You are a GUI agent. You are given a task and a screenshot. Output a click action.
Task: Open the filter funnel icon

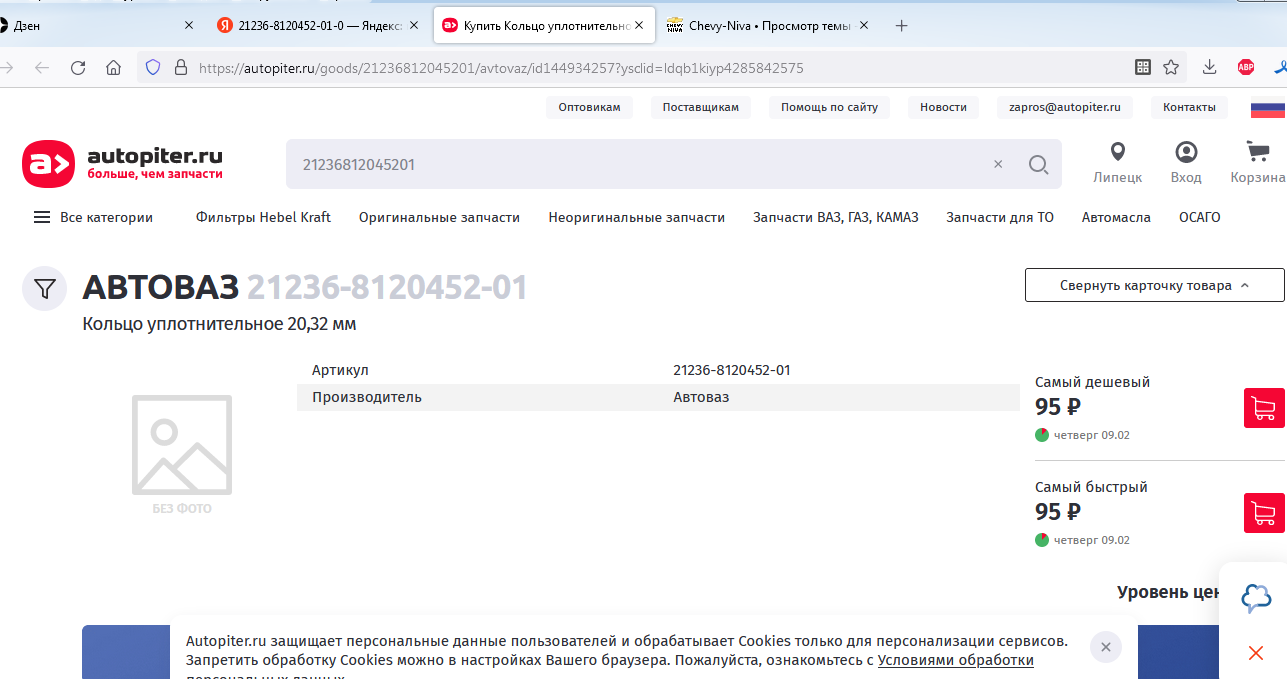click(44, 289)
